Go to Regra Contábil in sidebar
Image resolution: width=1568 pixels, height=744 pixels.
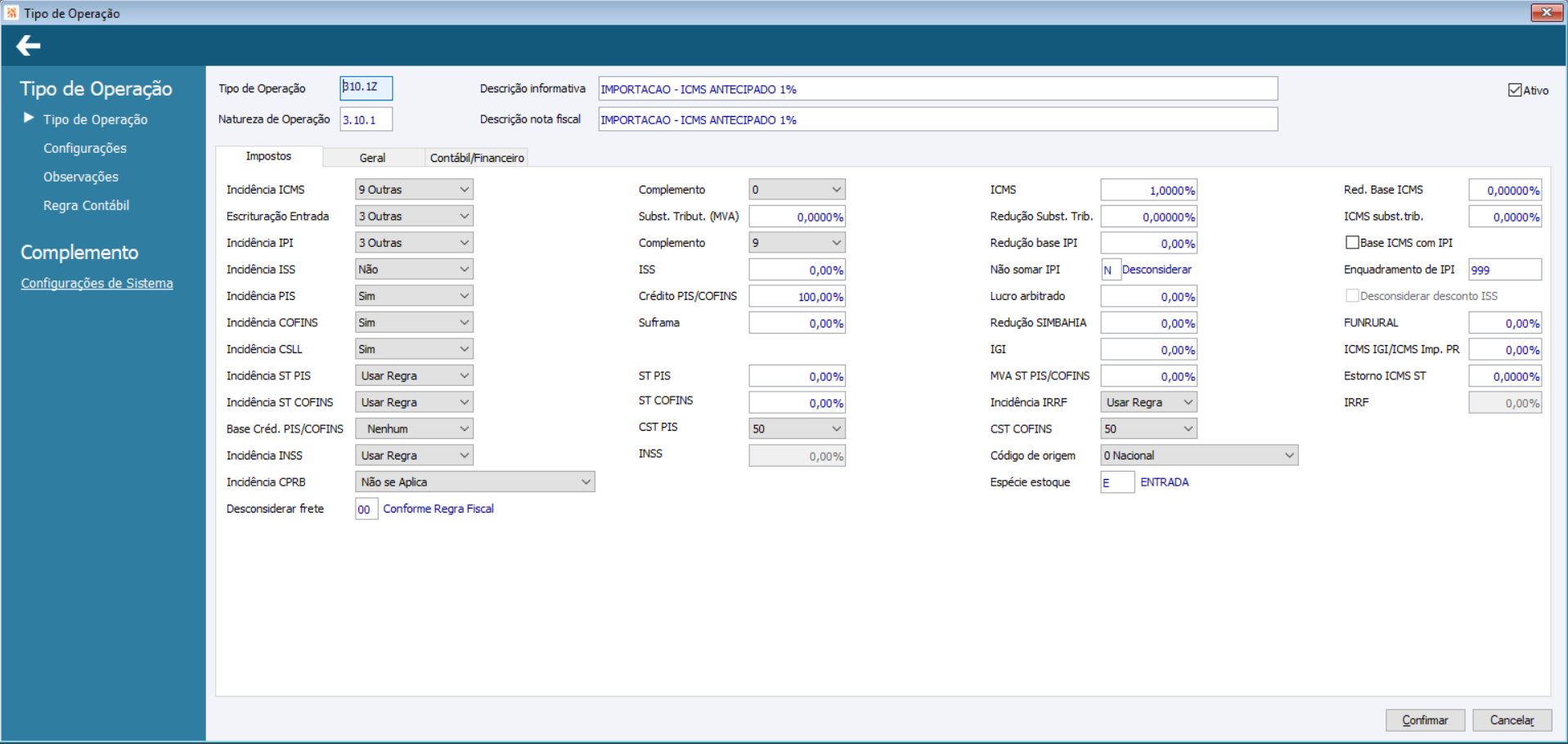click(86, 206)
